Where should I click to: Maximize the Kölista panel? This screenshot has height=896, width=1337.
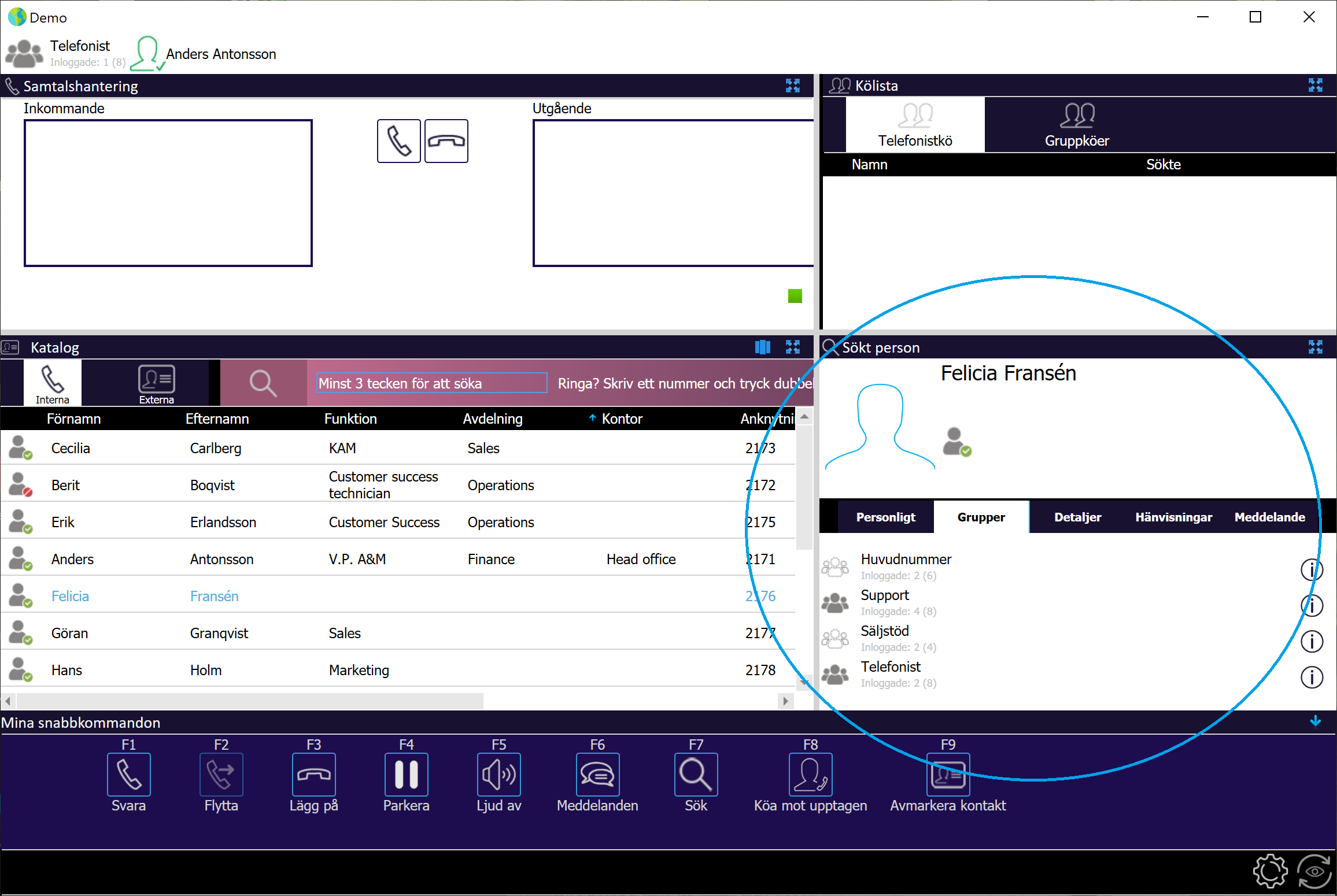pyautogui.click(x=1315, y=86)
